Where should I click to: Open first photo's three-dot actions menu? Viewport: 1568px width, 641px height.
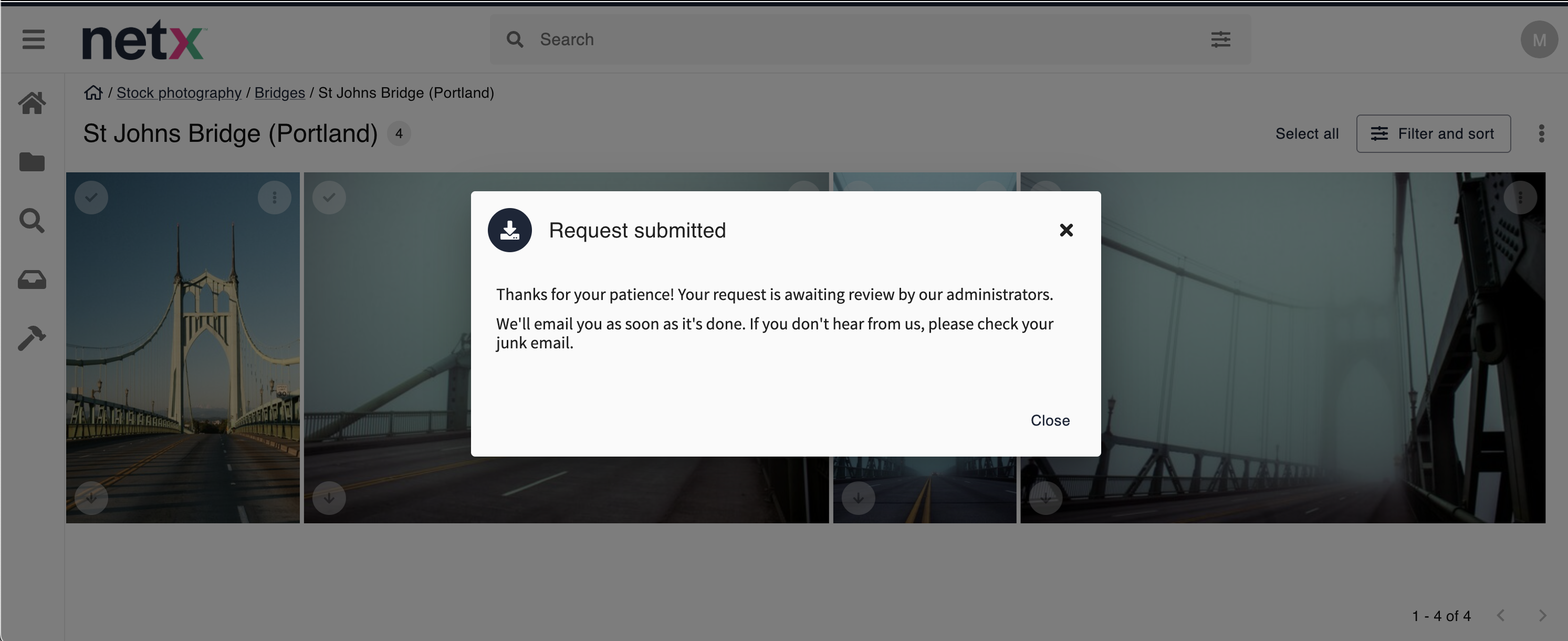tap(275, 198)
